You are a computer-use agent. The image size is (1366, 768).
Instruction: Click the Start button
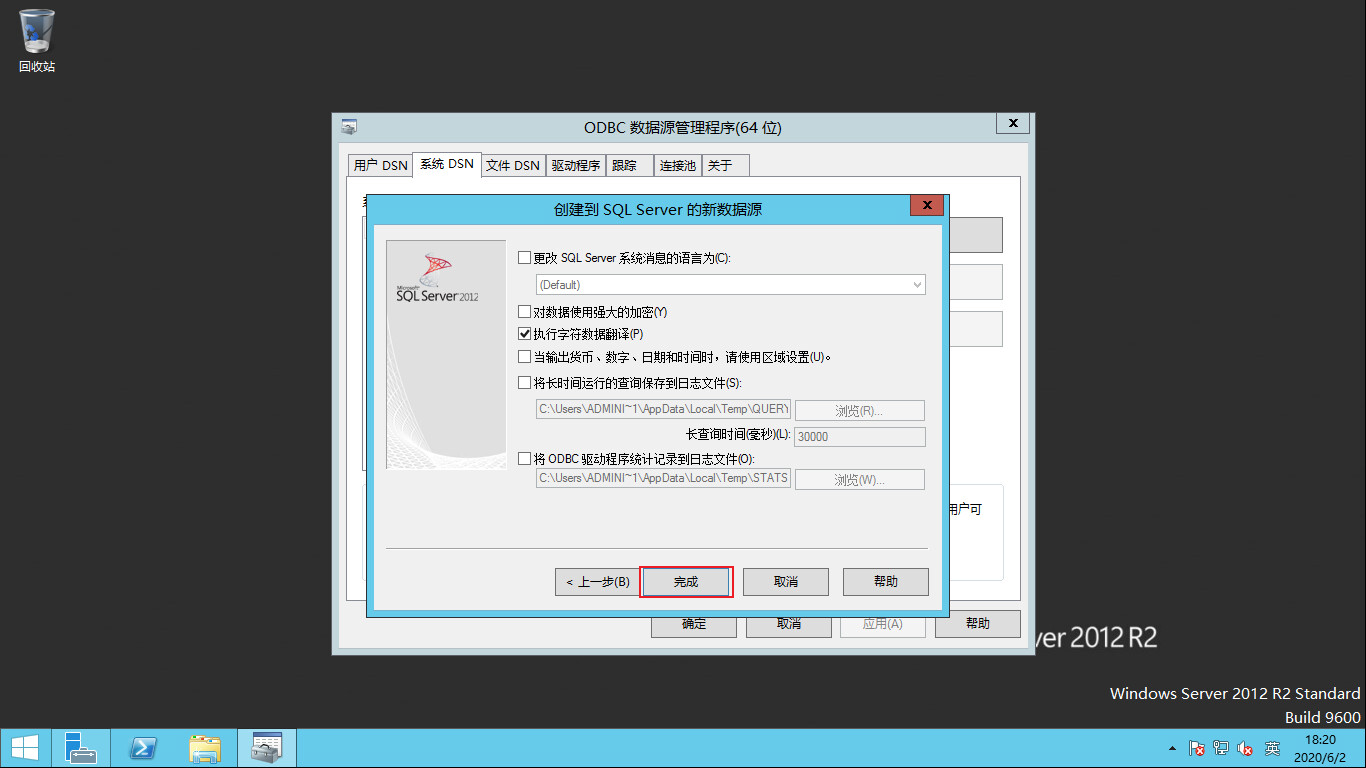pyautogui.click(x=23, y=747)
